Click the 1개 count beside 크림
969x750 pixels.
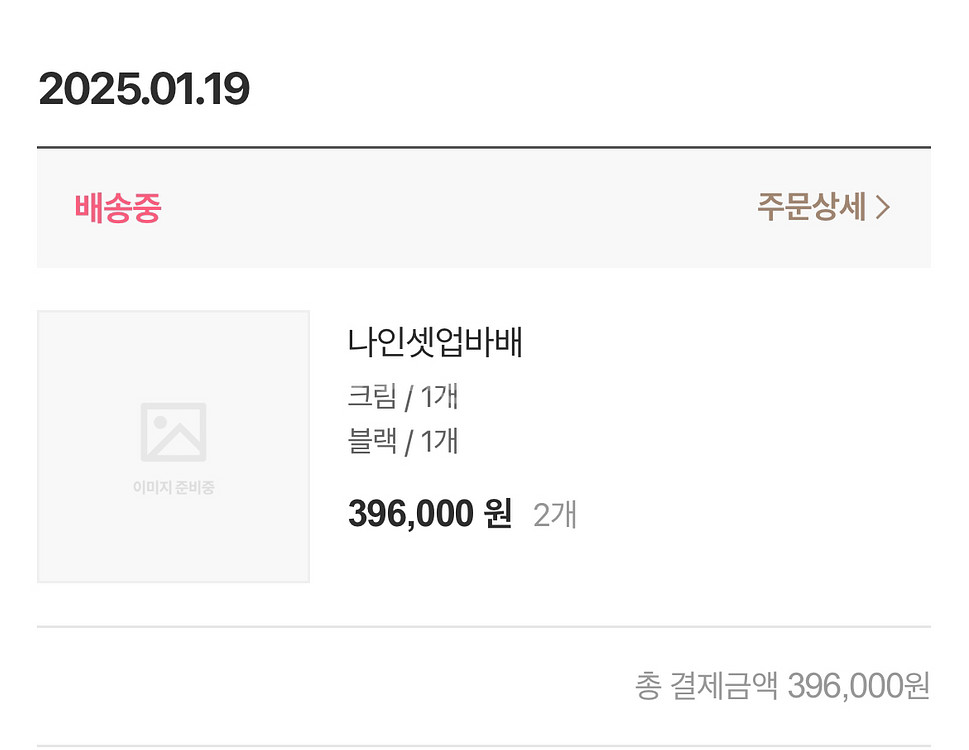coord(439,397)
